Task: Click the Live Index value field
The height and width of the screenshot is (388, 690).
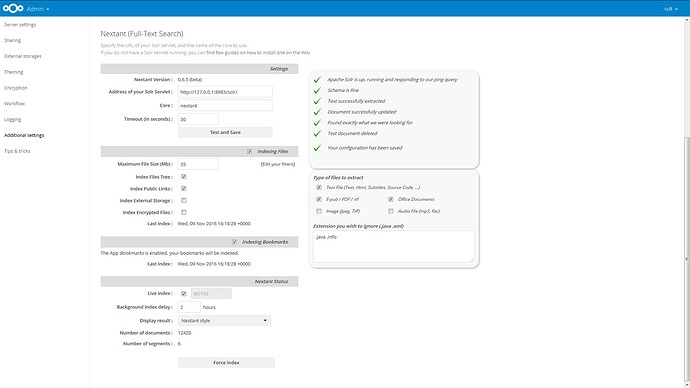Action: 211,293
